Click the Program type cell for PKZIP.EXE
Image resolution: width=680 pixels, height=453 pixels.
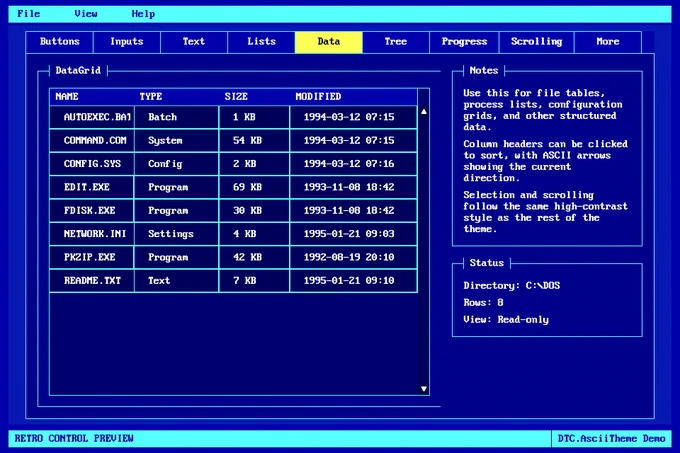pyautogui.click(x=177, y=257)
